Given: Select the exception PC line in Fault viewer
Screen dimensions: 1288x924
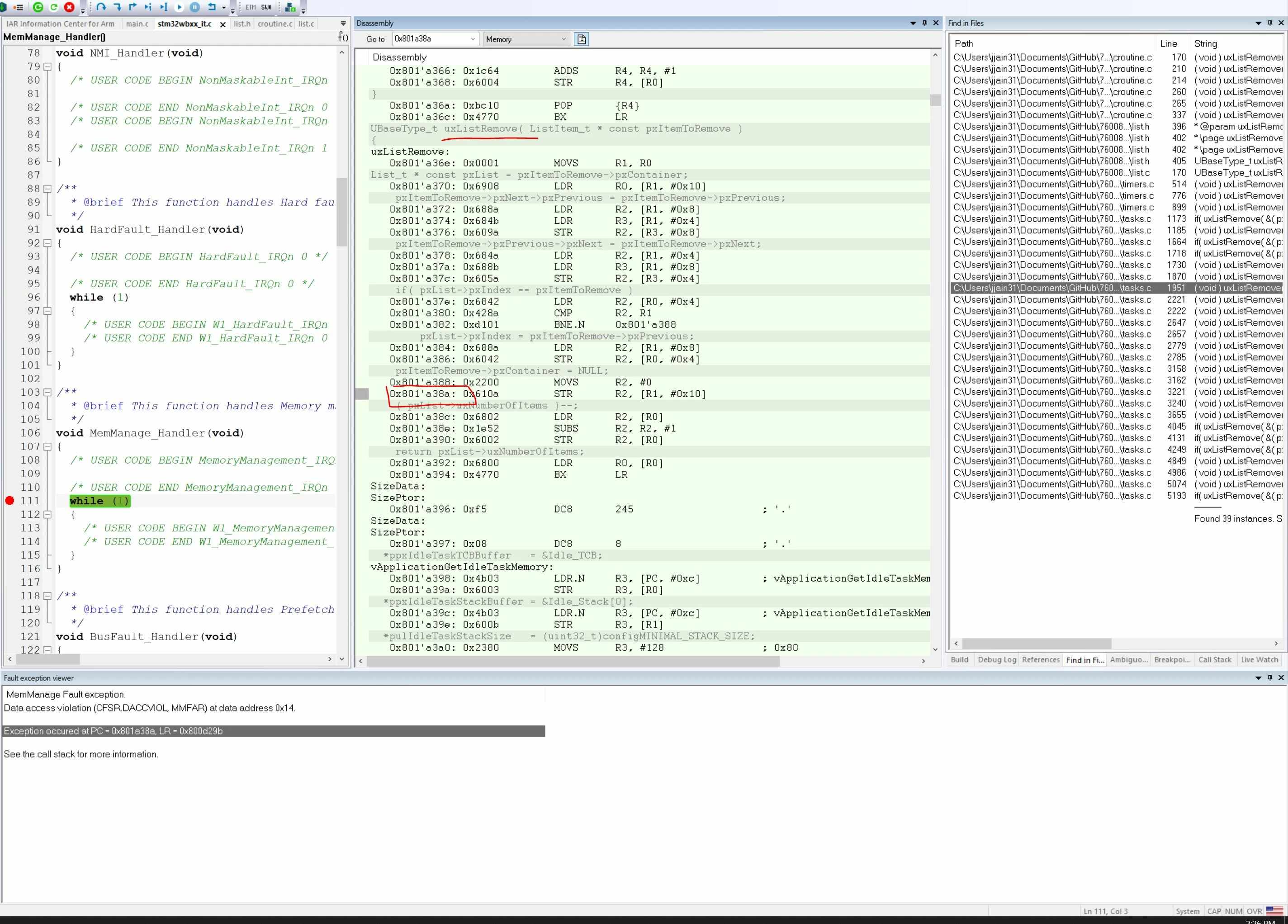Looking at the screenshot, I should pyautogui.click(x=274, y=731).
